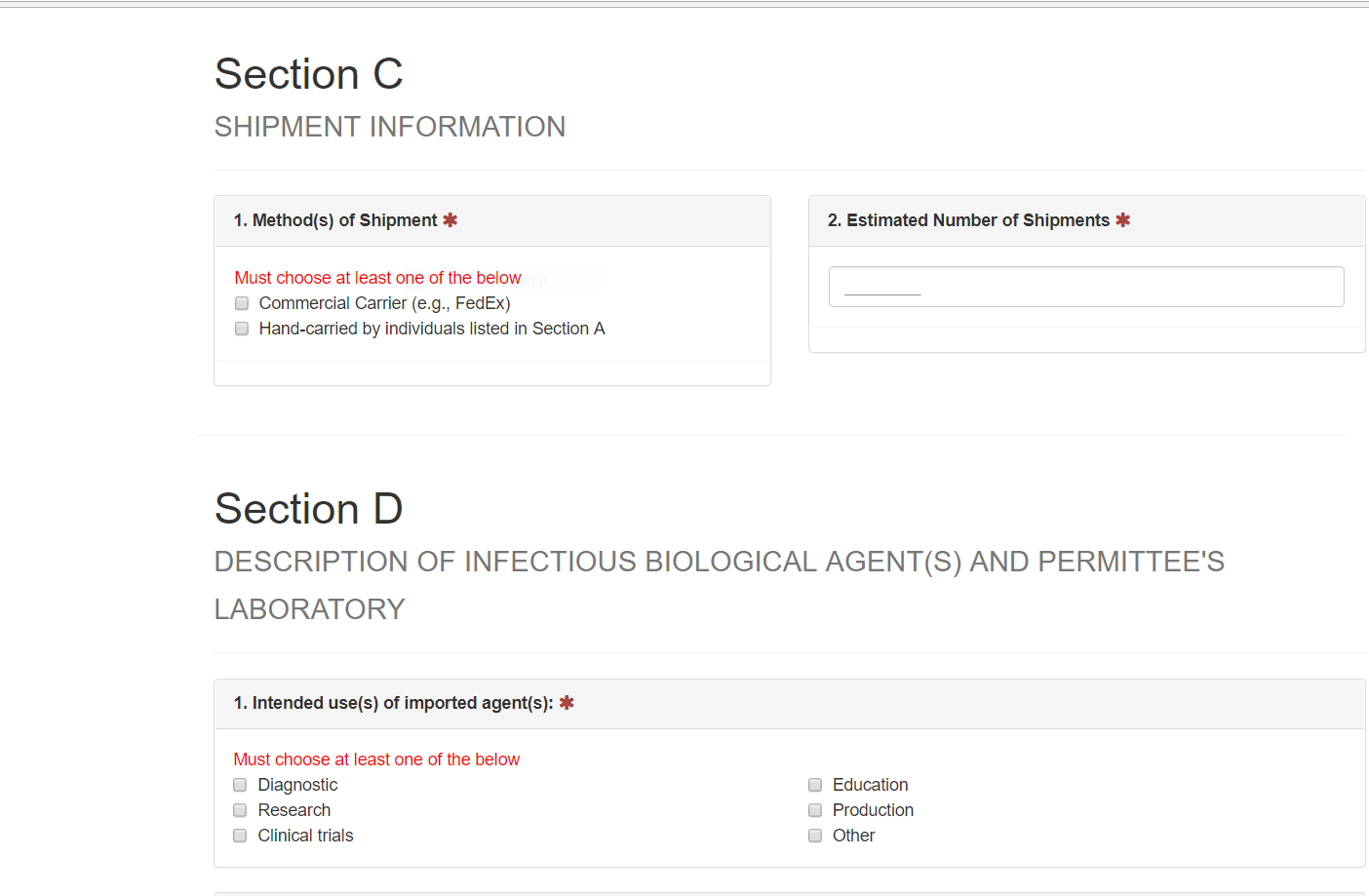The image size is (1369, 896).
Task: Click the red error message under Method(s) of Shipment
Action: click(x=377, y=278)
